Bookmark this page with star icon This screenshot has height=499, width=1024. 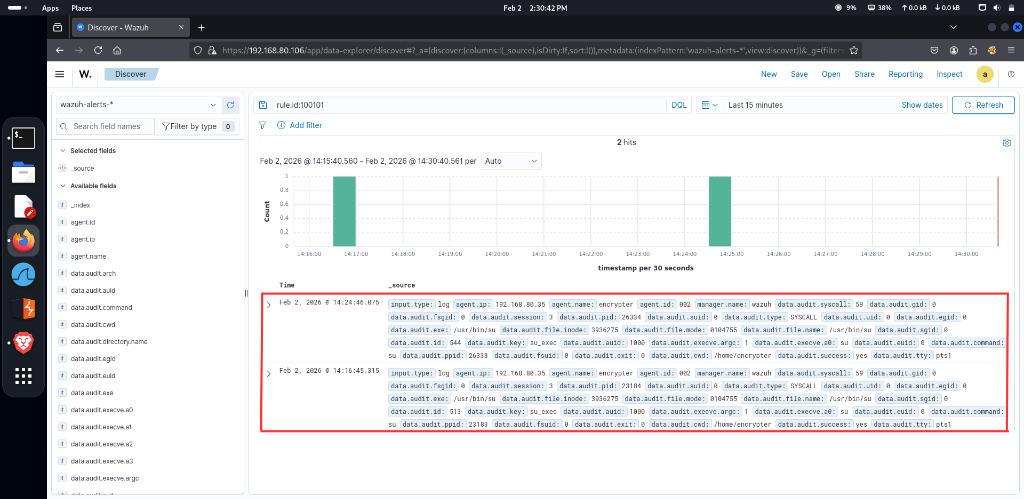coord(854,50)
